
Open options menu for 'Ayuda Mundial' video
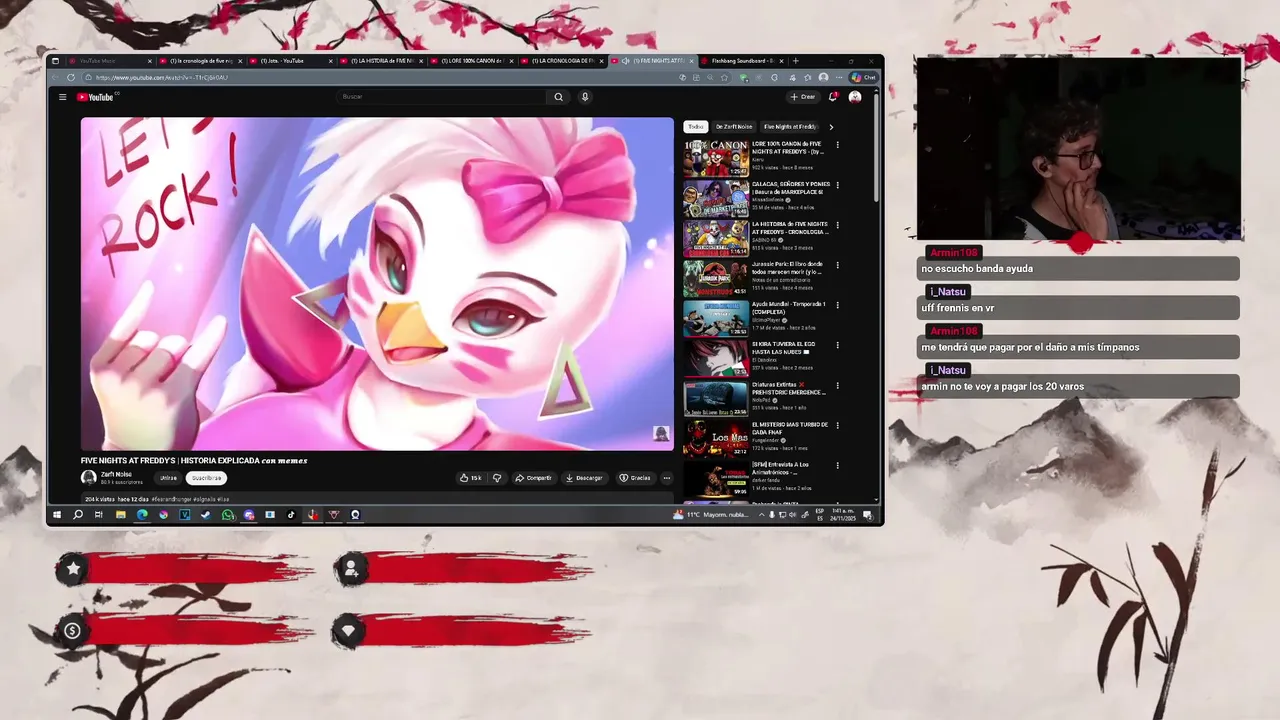point(837,305)
